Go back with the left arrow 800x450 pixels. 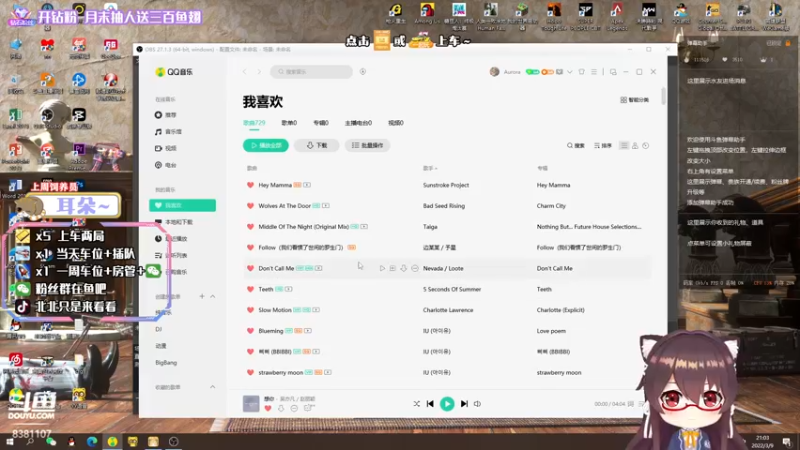pos(245,72)
